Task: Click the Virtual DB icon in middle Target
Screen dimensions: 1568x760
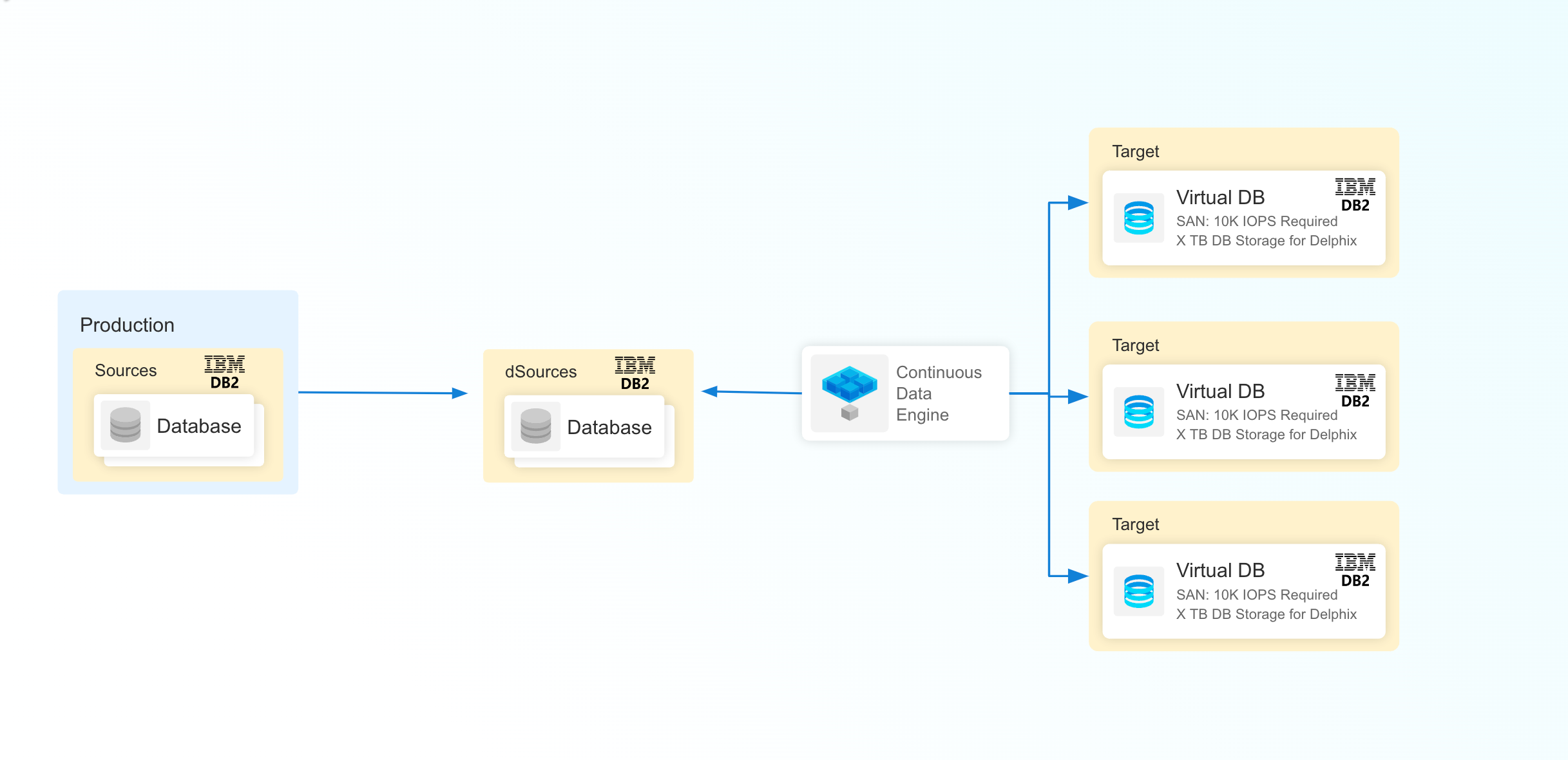Action: point(1138,412)
